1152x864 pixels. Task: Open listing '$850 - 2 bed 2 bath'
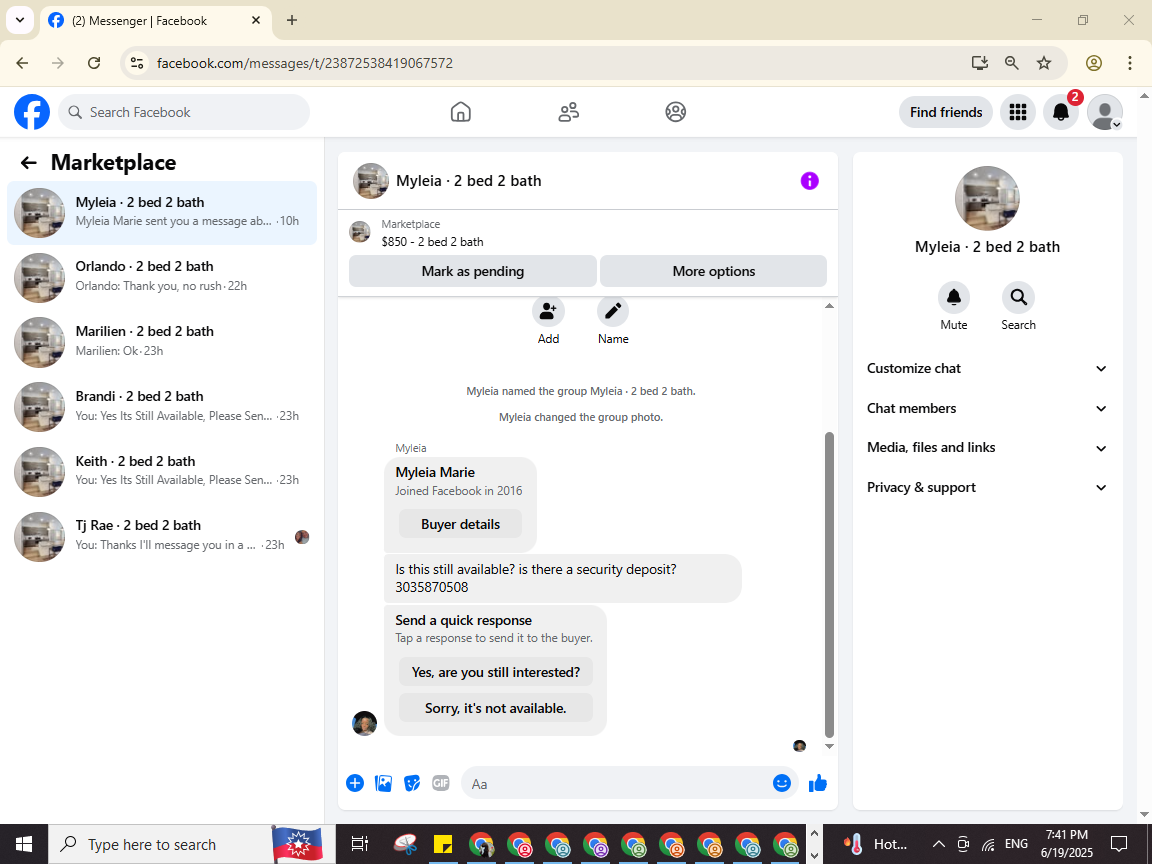coord(432,242)
